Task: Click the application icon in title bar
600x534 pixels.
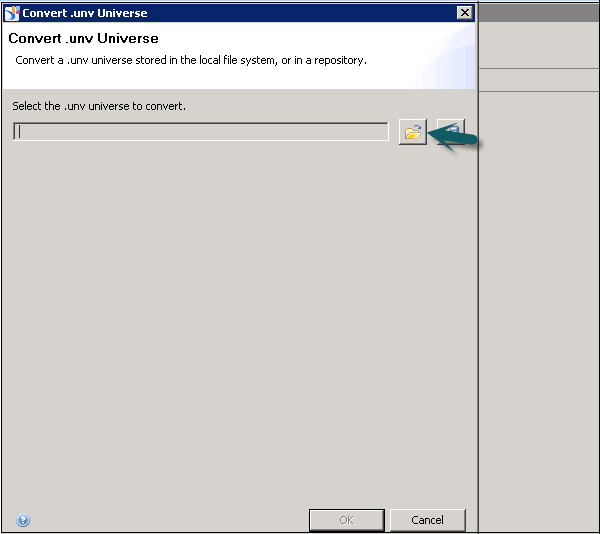Action: tap(11, 13)
